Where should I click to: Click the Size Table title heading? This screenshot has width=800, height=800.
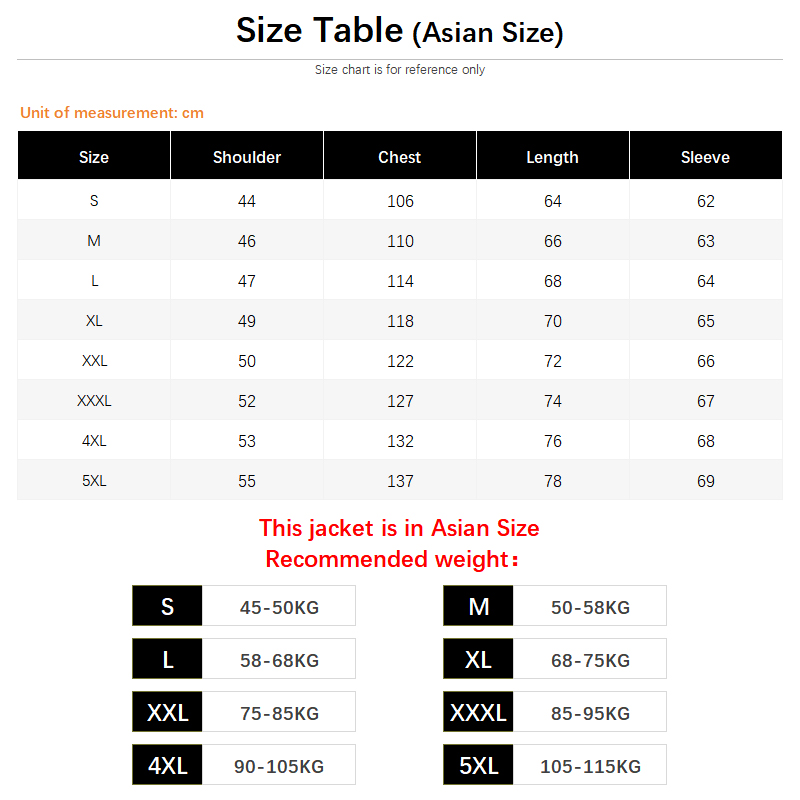[399, 30]
